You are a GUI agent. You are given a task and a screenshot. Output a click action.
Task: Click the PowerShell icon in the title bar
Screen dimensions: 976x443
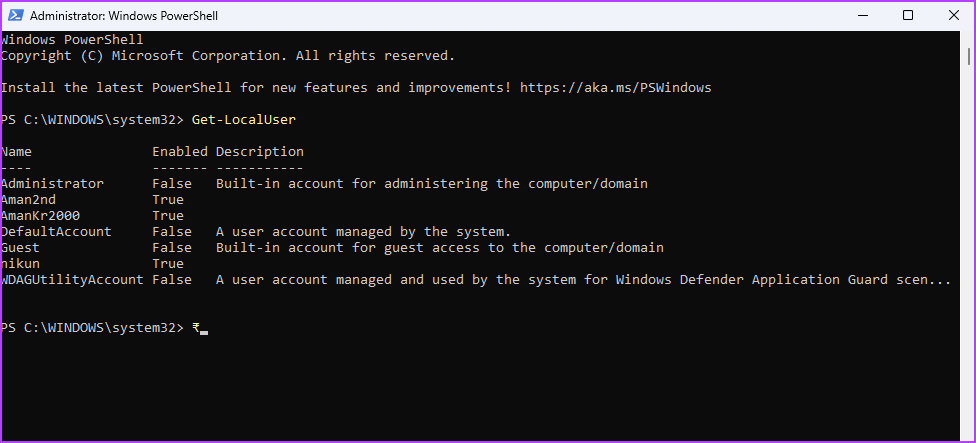click(x=16, y=16)
